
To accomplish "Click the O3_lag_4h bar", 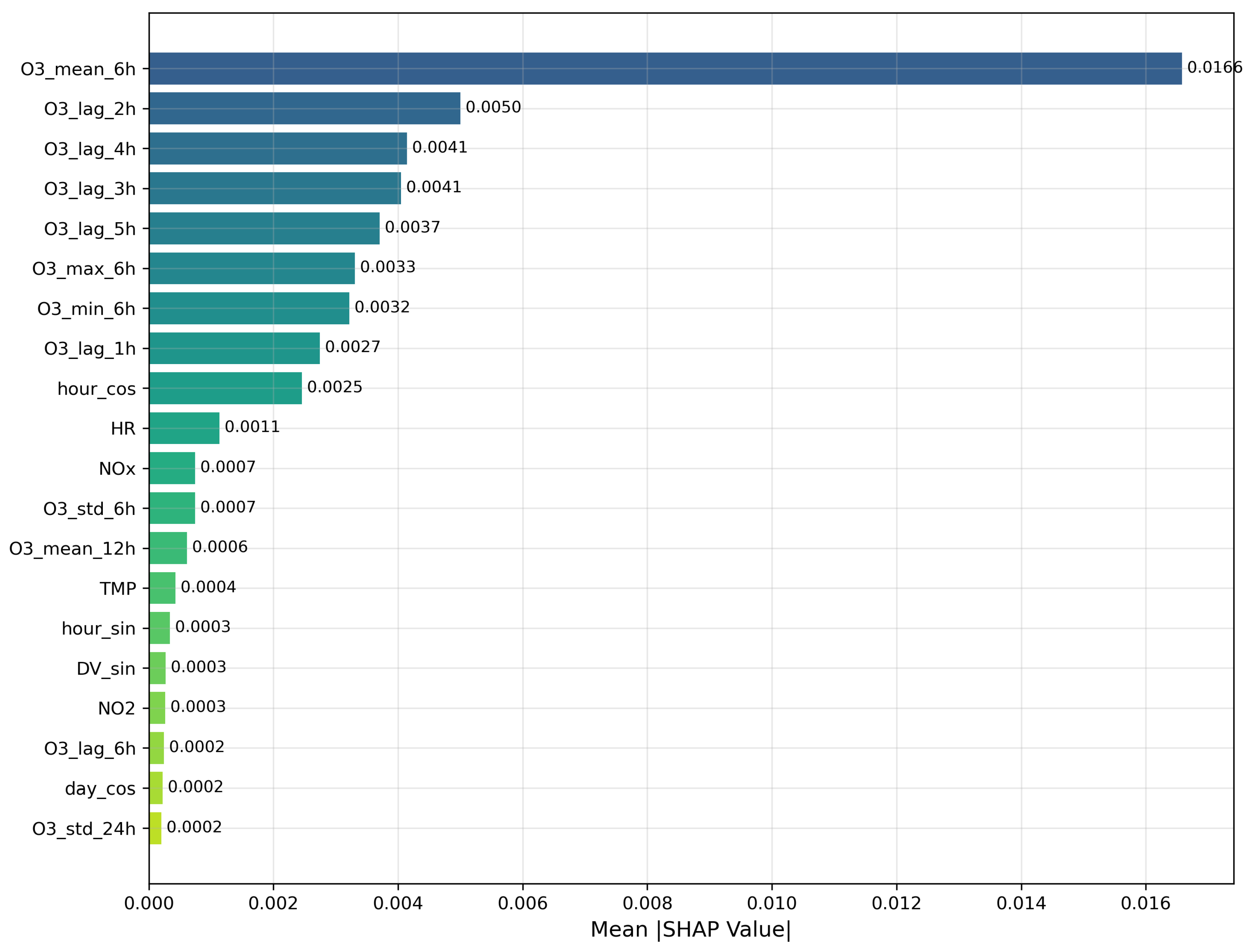I will tap(278, 148).
